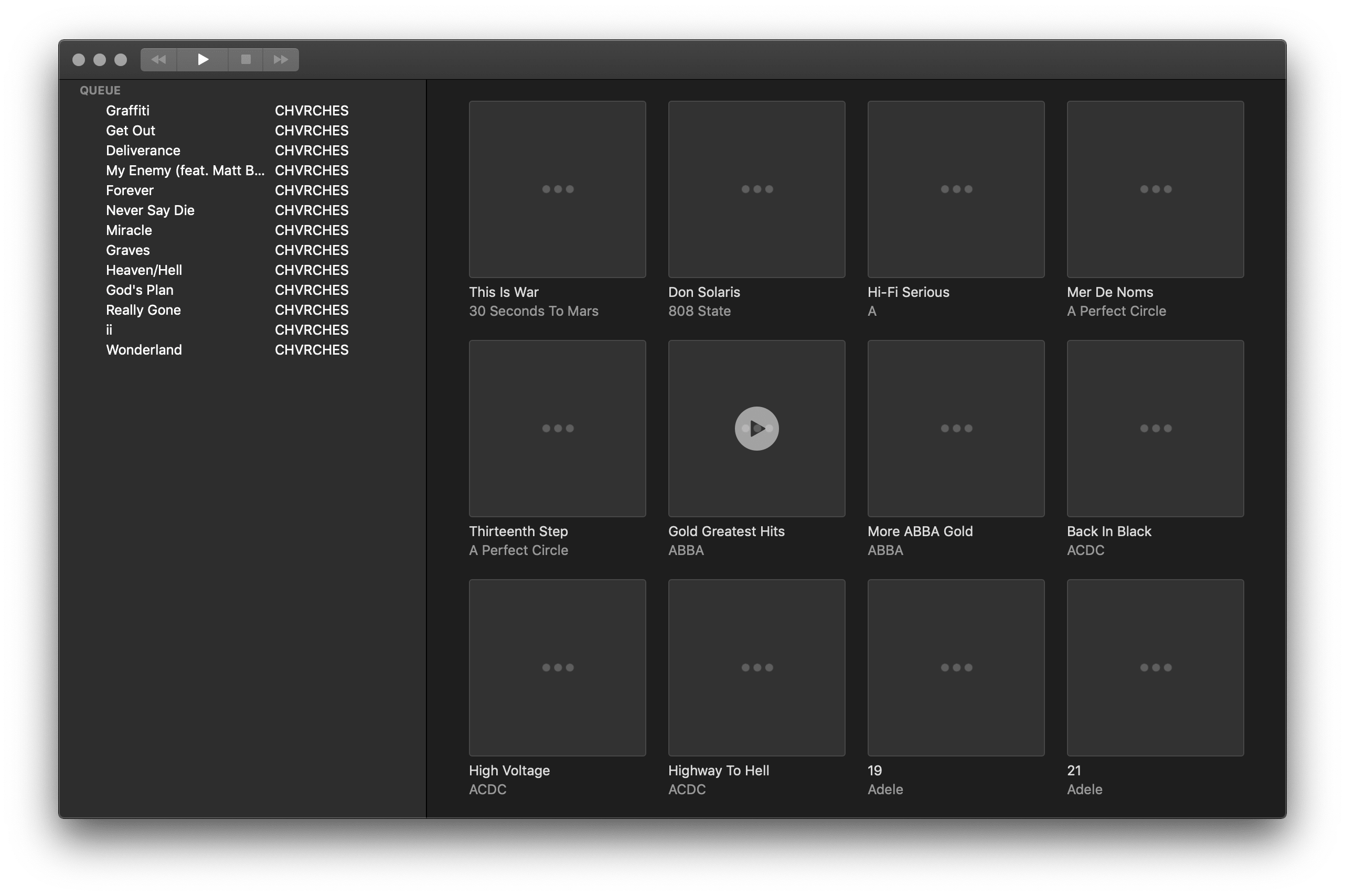
Task: Open options for the High Voltage album
Action: coord(557,667)
